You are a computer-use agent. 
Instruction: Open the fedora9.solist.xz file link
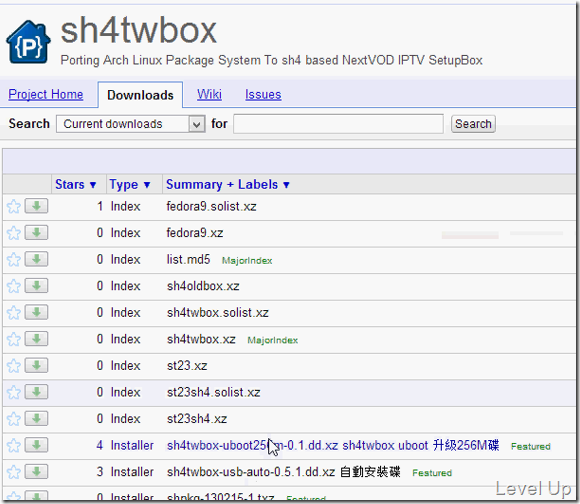tap(211, 206)
